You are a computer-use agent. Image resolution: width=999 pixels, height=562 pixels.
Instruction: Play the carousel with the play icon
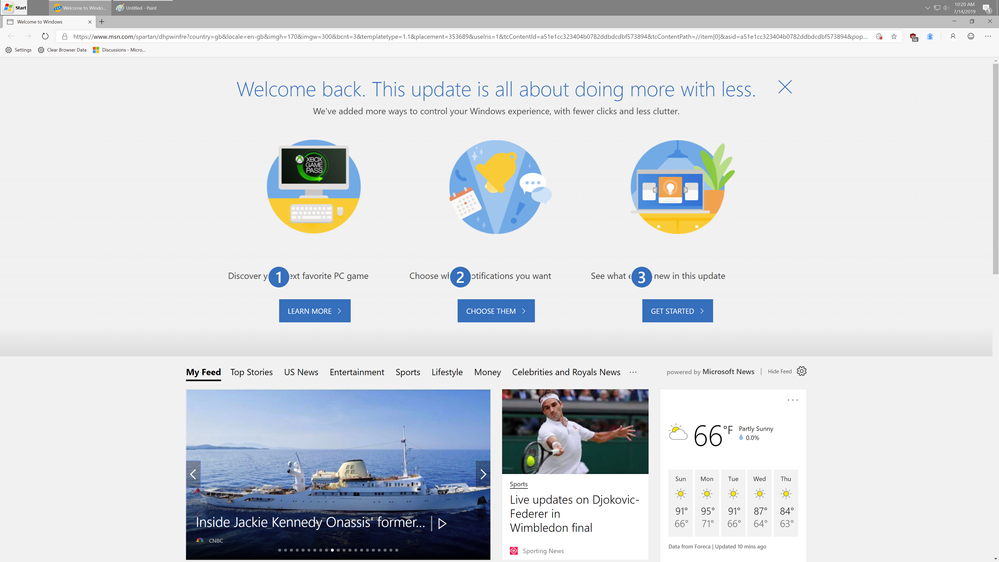(x=442, y=523)
